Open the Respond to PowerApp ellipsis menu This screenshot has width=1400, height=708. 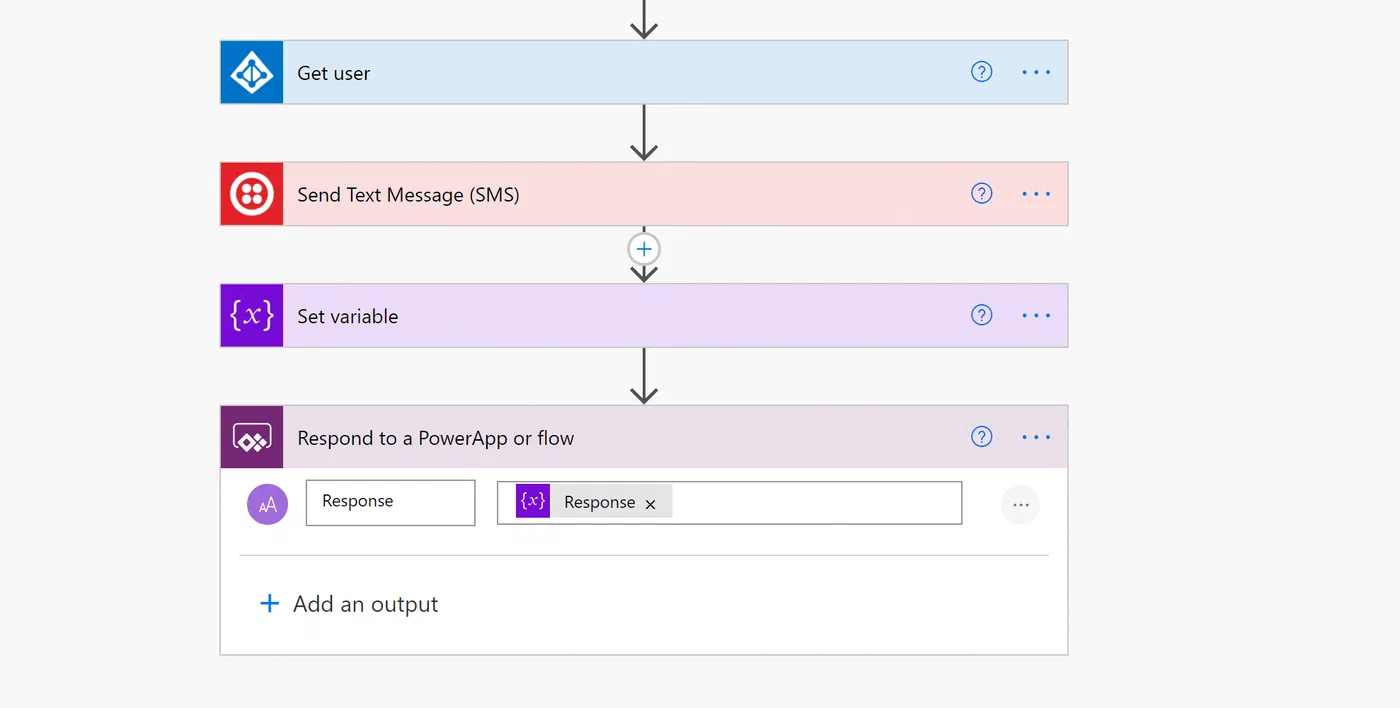[1036, 437]
